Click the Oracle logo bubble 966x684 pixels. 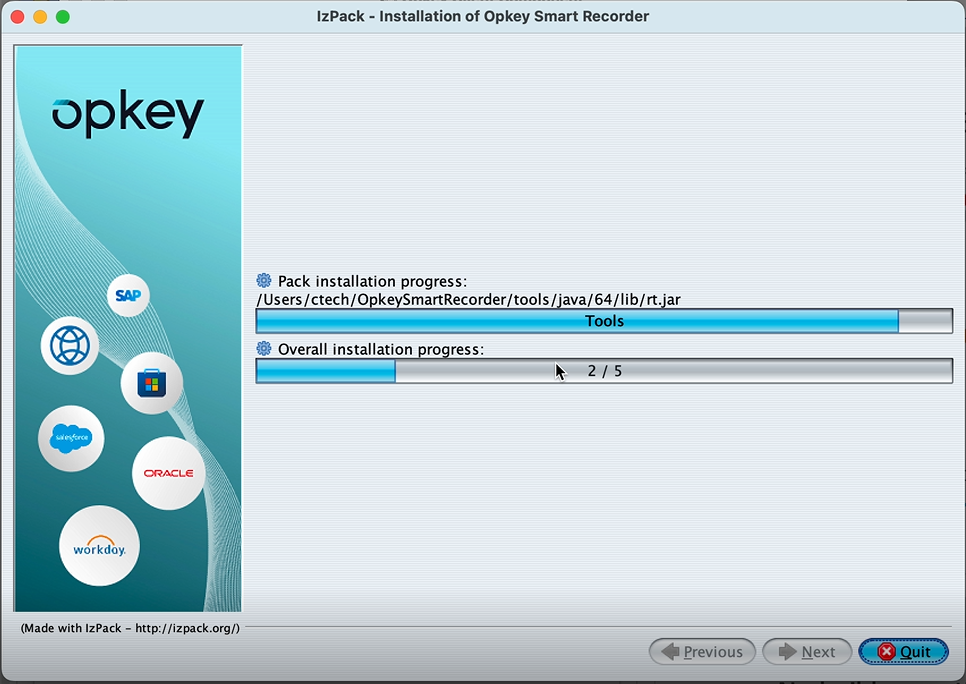pos(169,473)
